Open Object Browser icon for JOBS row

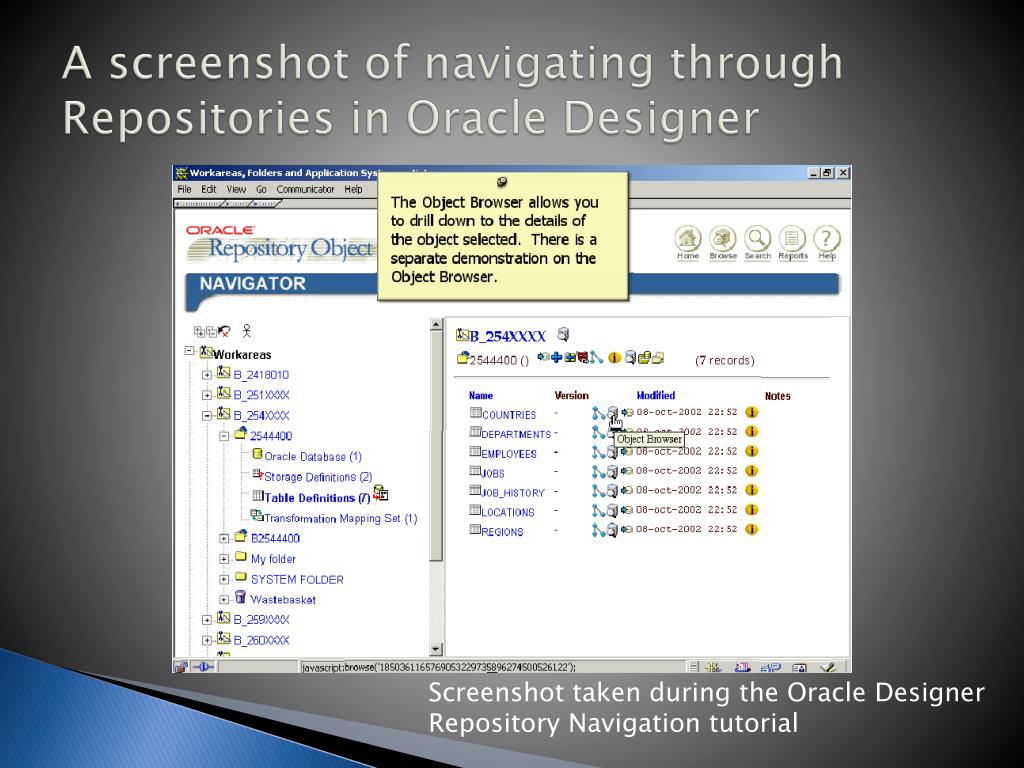[612, 472]
